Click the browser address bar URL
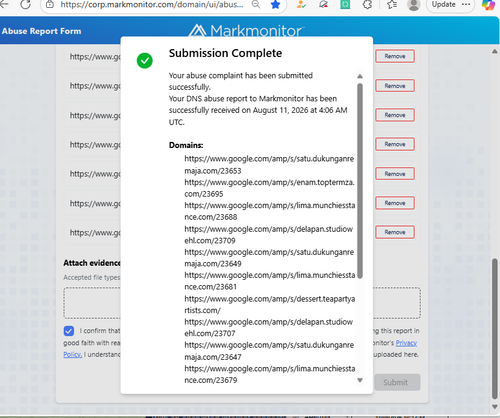The image size is (500, 418). pyautogui.click(x=152, y=5)
